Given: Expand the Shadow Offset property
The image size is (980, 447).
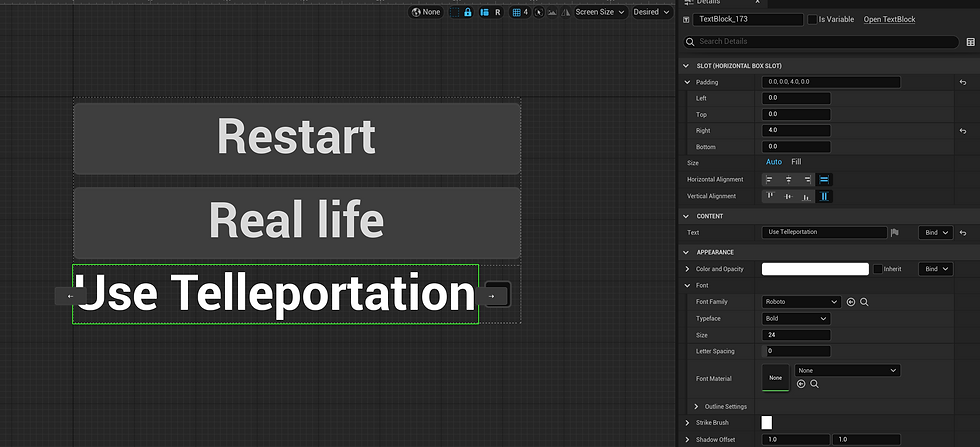Looking at the screenshot, I should pos(687,439).
